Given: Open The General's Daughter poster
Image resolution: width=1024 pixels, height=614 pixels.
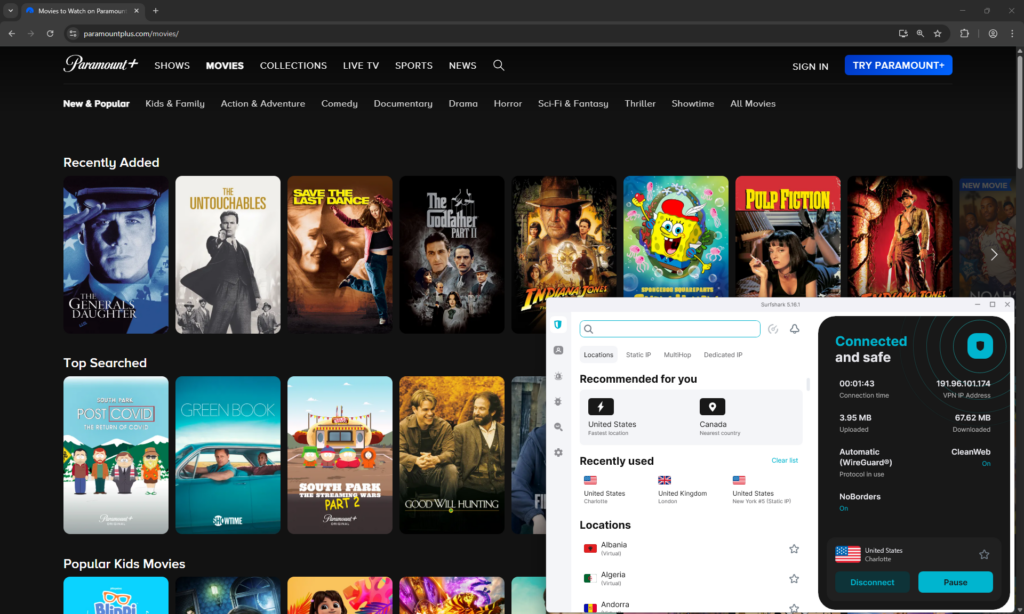Looking at the screenshot, I should tap(116, 255).
